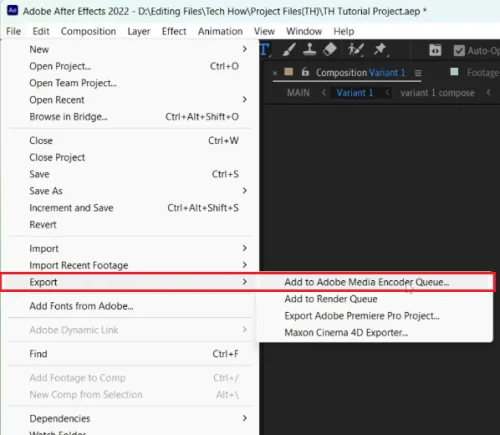Toggle the lock icon on Composition panel
Image resolution: width=500 pixels, height=435 pixels.
point(305,72)
